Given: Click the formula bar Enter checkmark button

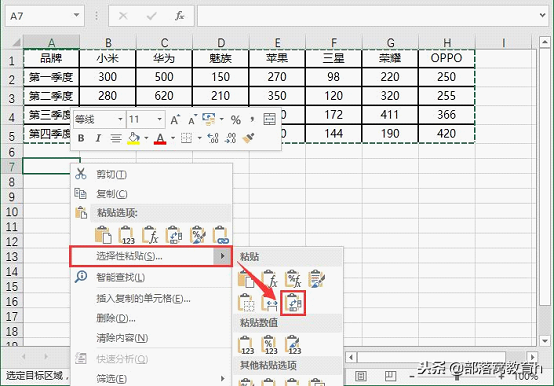Looking at the screenshot, I should pos(152,16).
